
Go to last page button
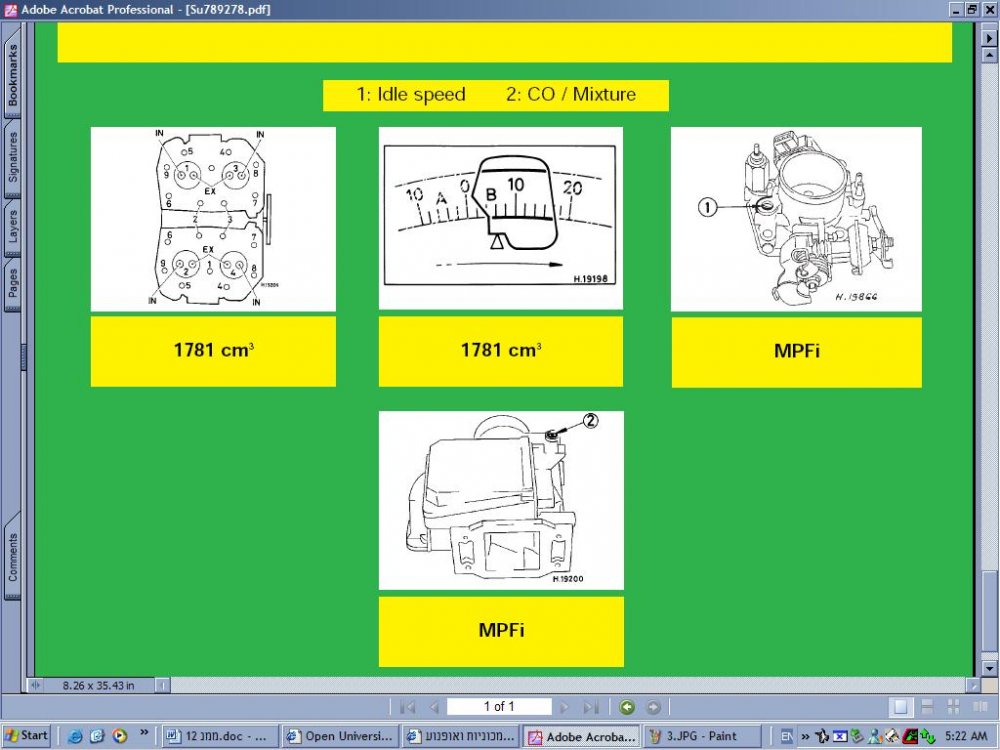[591, 707]
